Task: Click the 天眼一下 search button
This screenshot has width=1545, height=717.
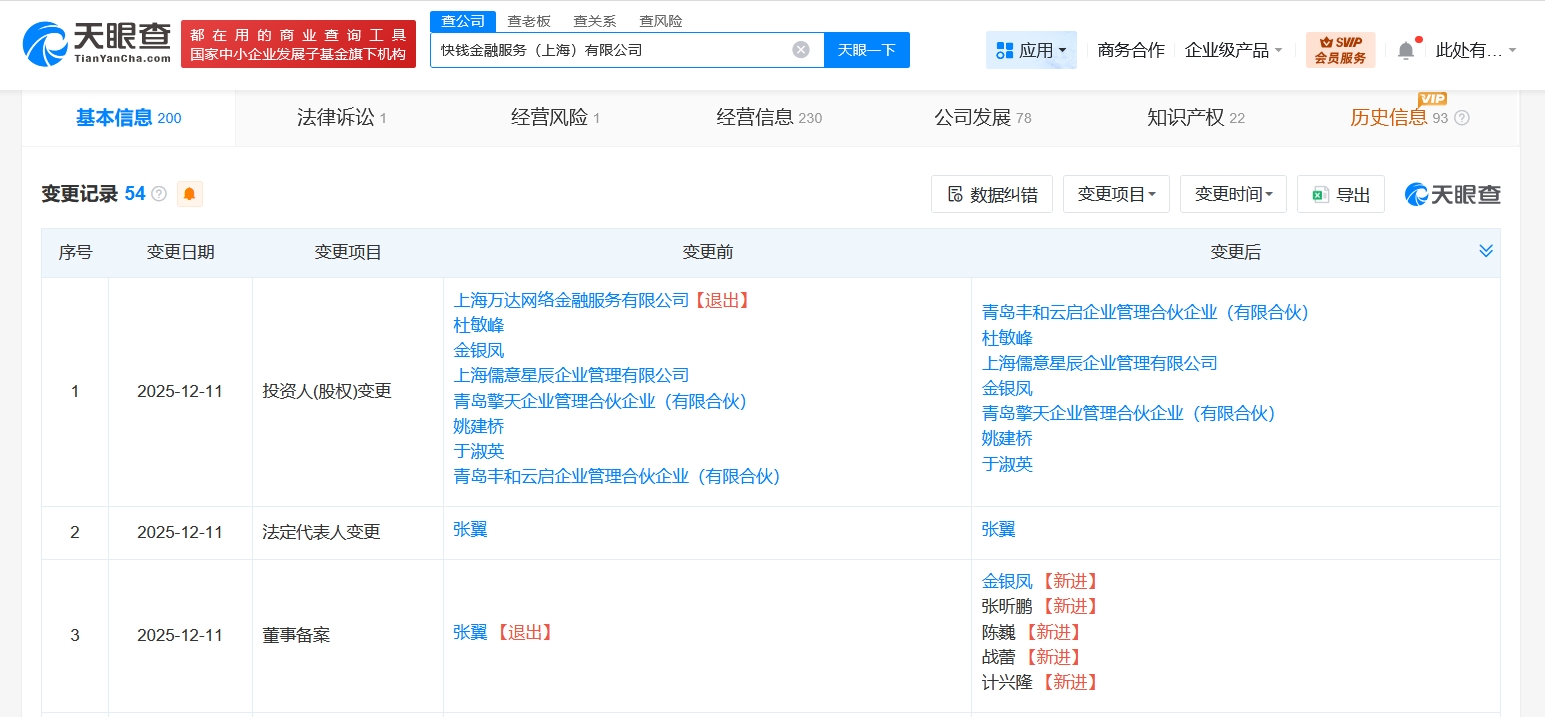Action: [x=866, y=50]
